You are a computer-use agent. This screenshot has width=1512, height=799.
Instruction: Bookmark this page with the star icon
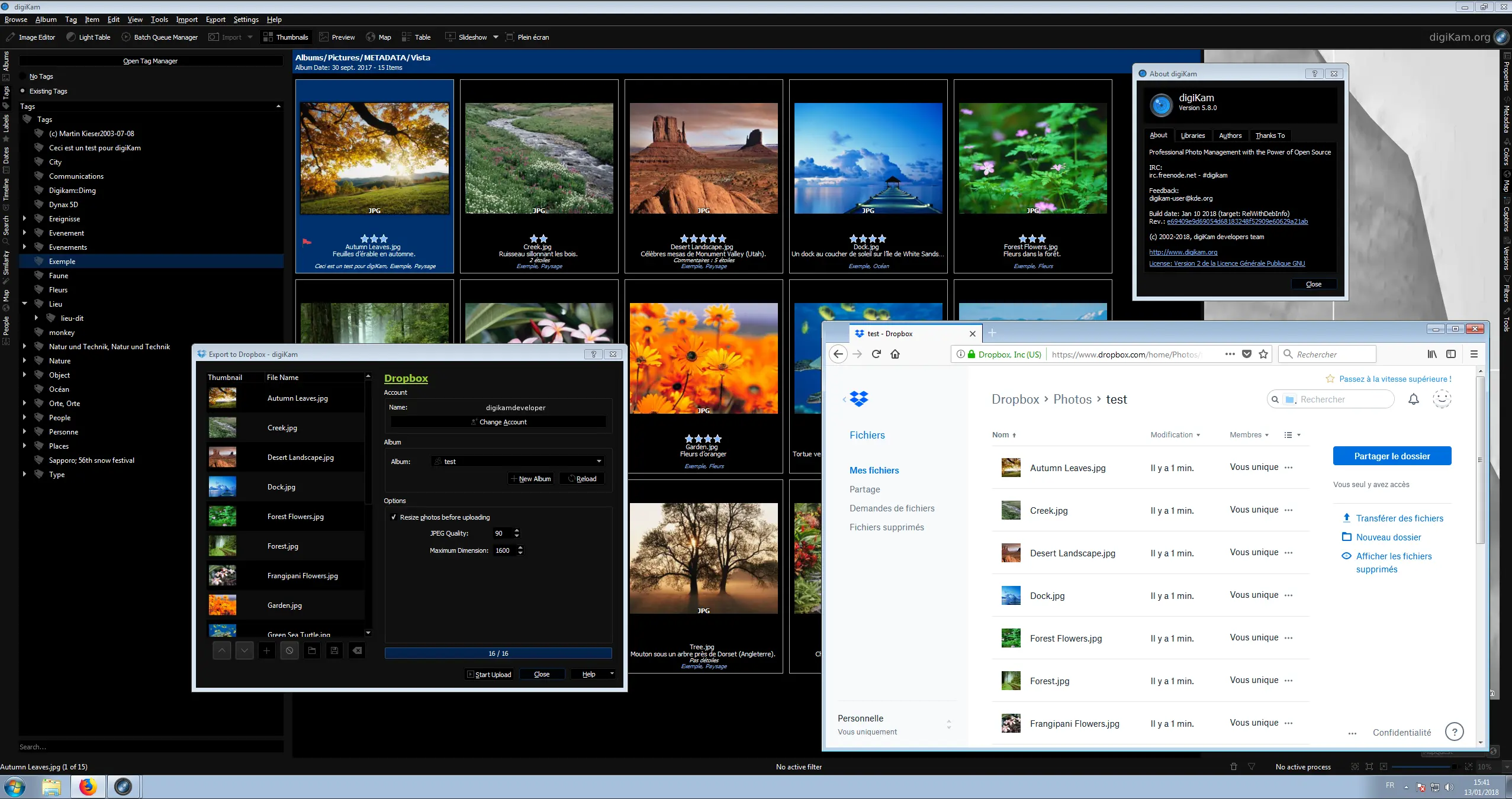(x=1263, y=354)
